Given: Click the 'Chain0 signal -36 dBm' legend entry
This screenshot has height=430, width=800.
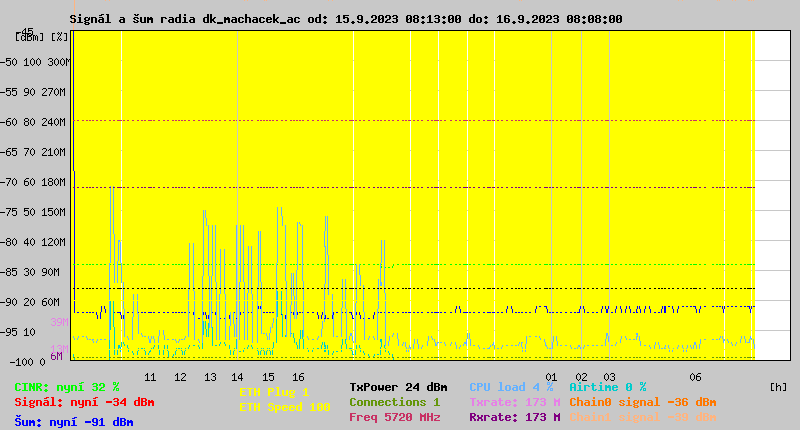Looking at the screenshot, I should (x=643, y=402).
